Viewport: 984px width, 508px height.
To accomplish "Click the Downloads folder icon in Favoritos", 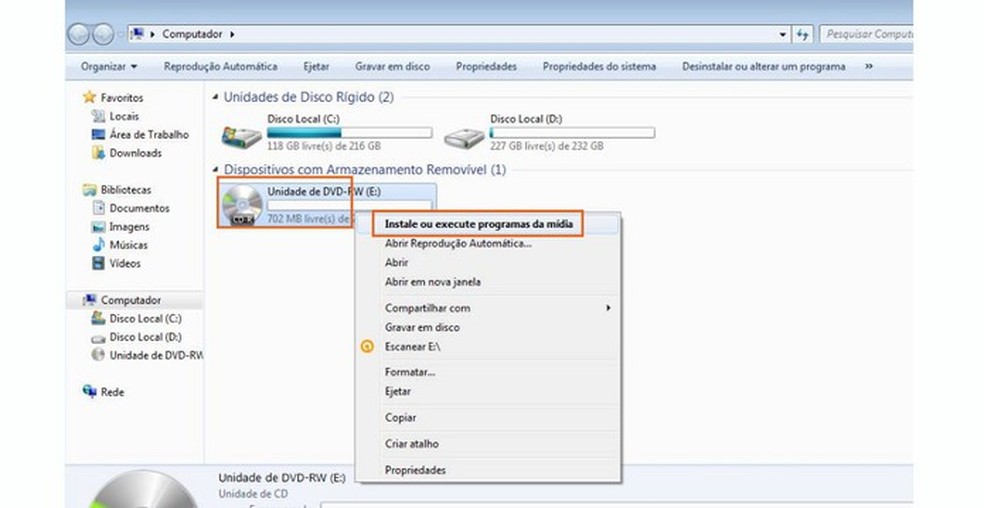I will pyautogui.click(x=99, y=153).
